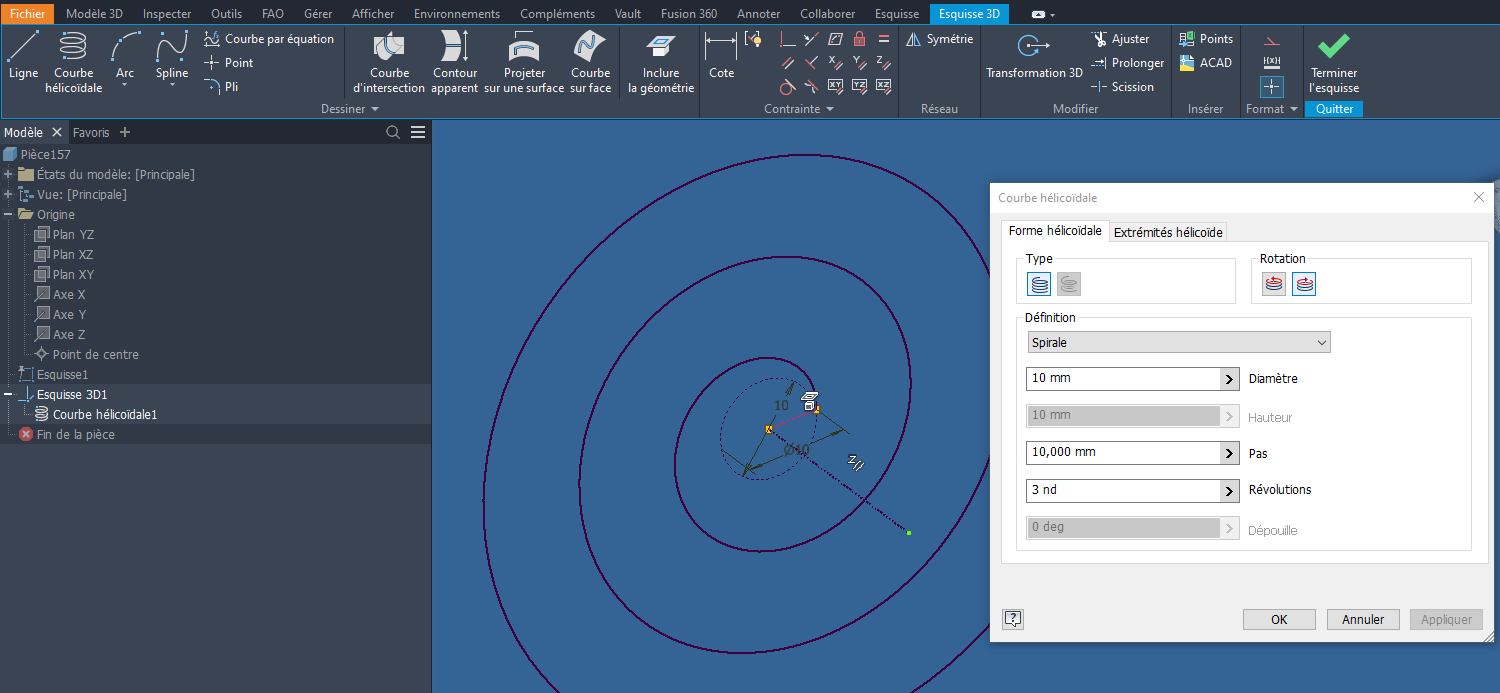Switch to the Inspecter ribbon tab
The image size is (1500, 693).
coord(167,14)
